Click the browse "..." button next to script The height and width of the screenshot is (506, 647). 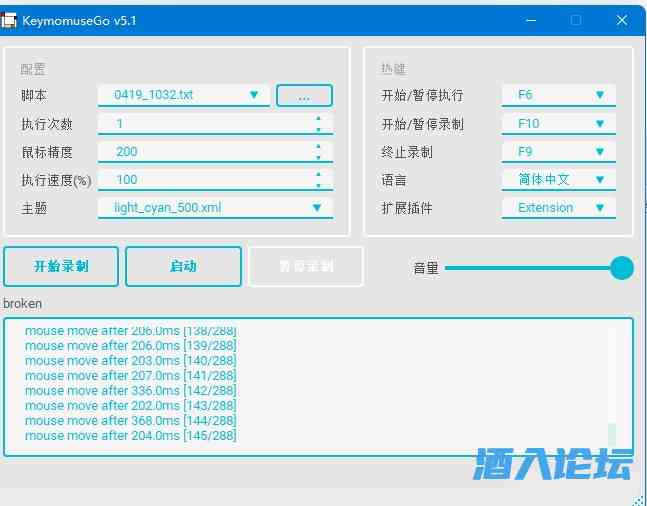coord(304,95)
